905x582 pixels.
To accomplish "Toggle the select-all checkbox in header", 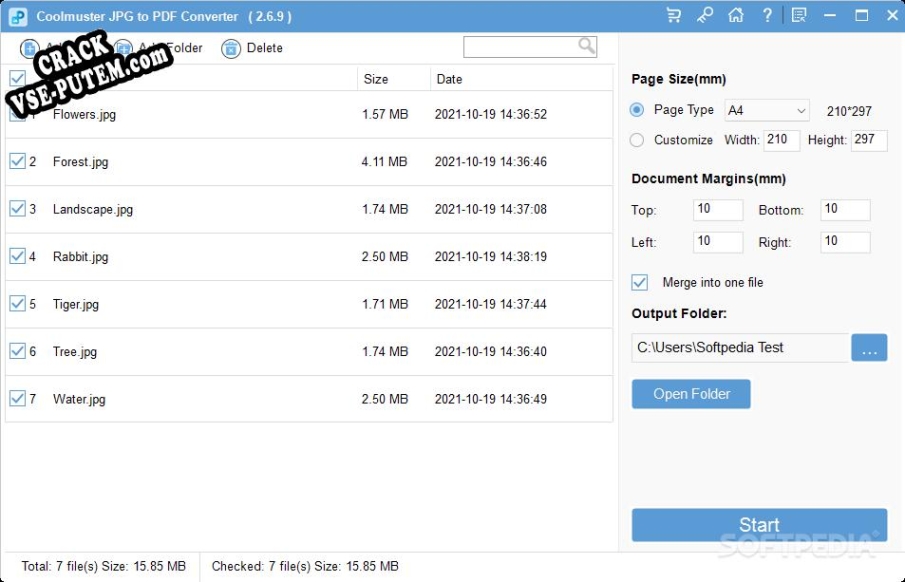I will 17,79.
